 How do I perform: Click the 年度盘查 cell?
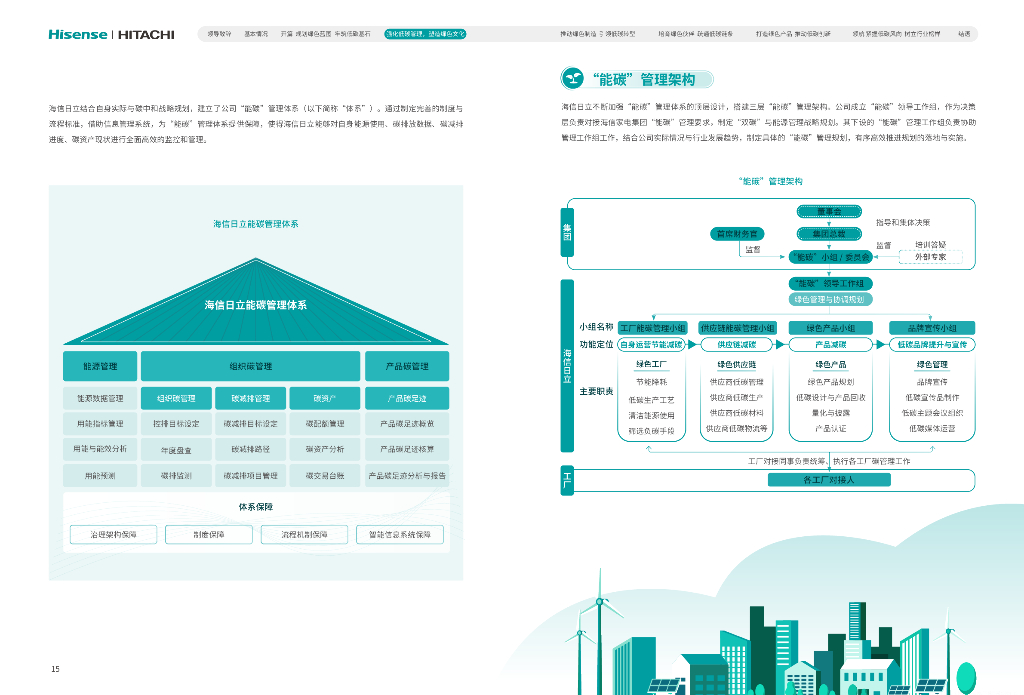176,450
